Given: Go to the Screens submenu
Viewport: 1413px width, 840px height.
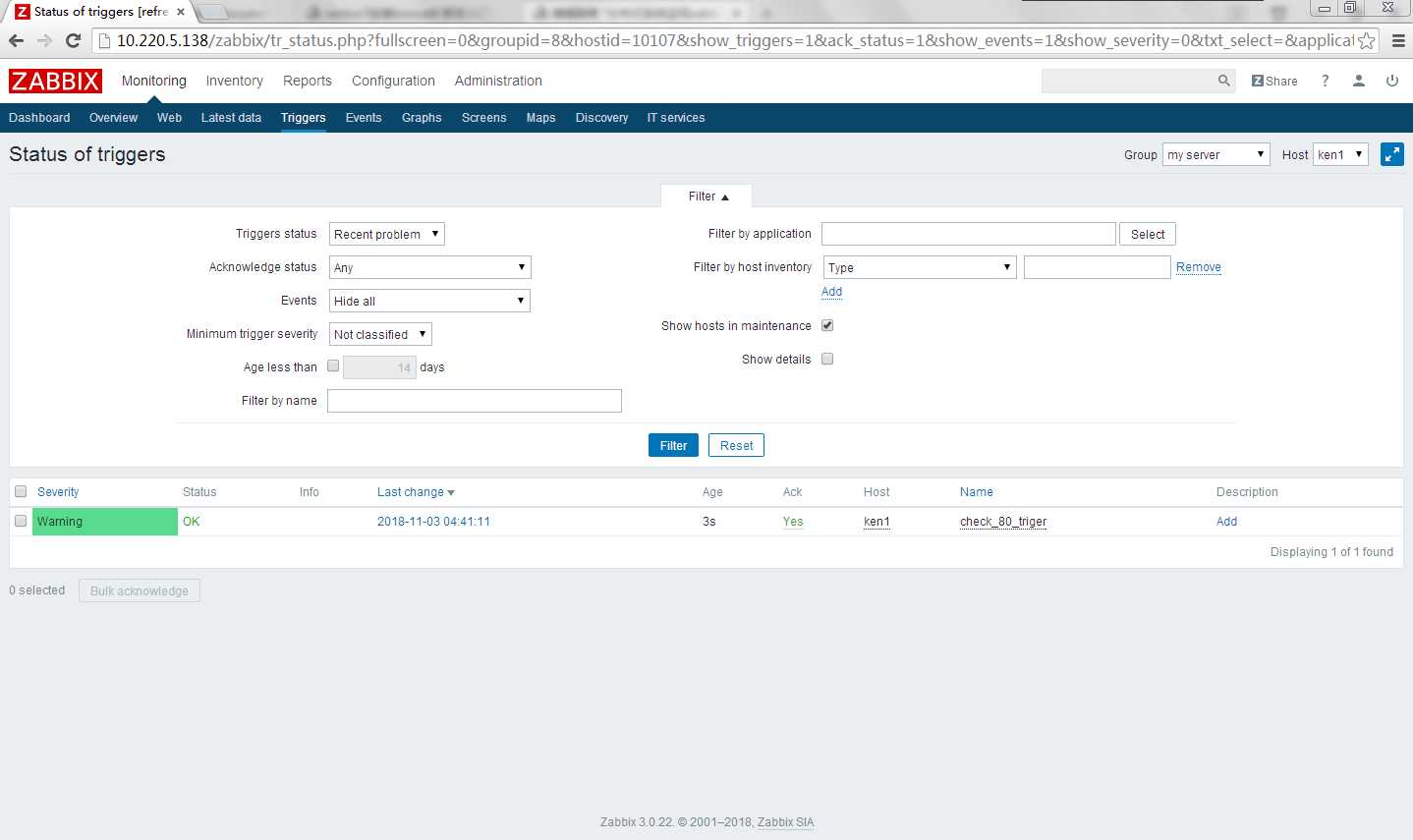Looking at the screenshot, I should [x=484, y=118].
